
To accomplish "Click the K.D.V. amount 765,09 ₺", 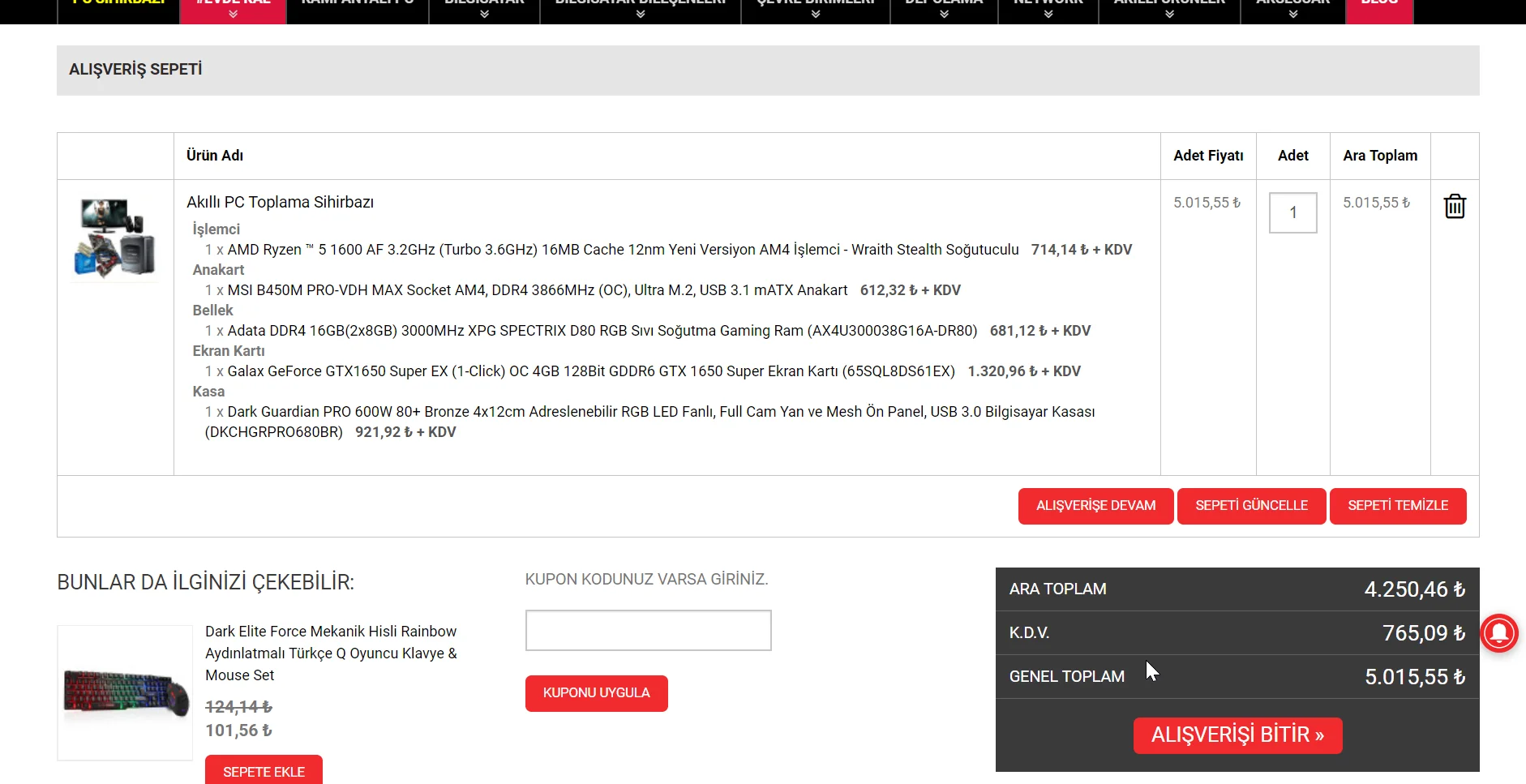I will click(1424, 633).
